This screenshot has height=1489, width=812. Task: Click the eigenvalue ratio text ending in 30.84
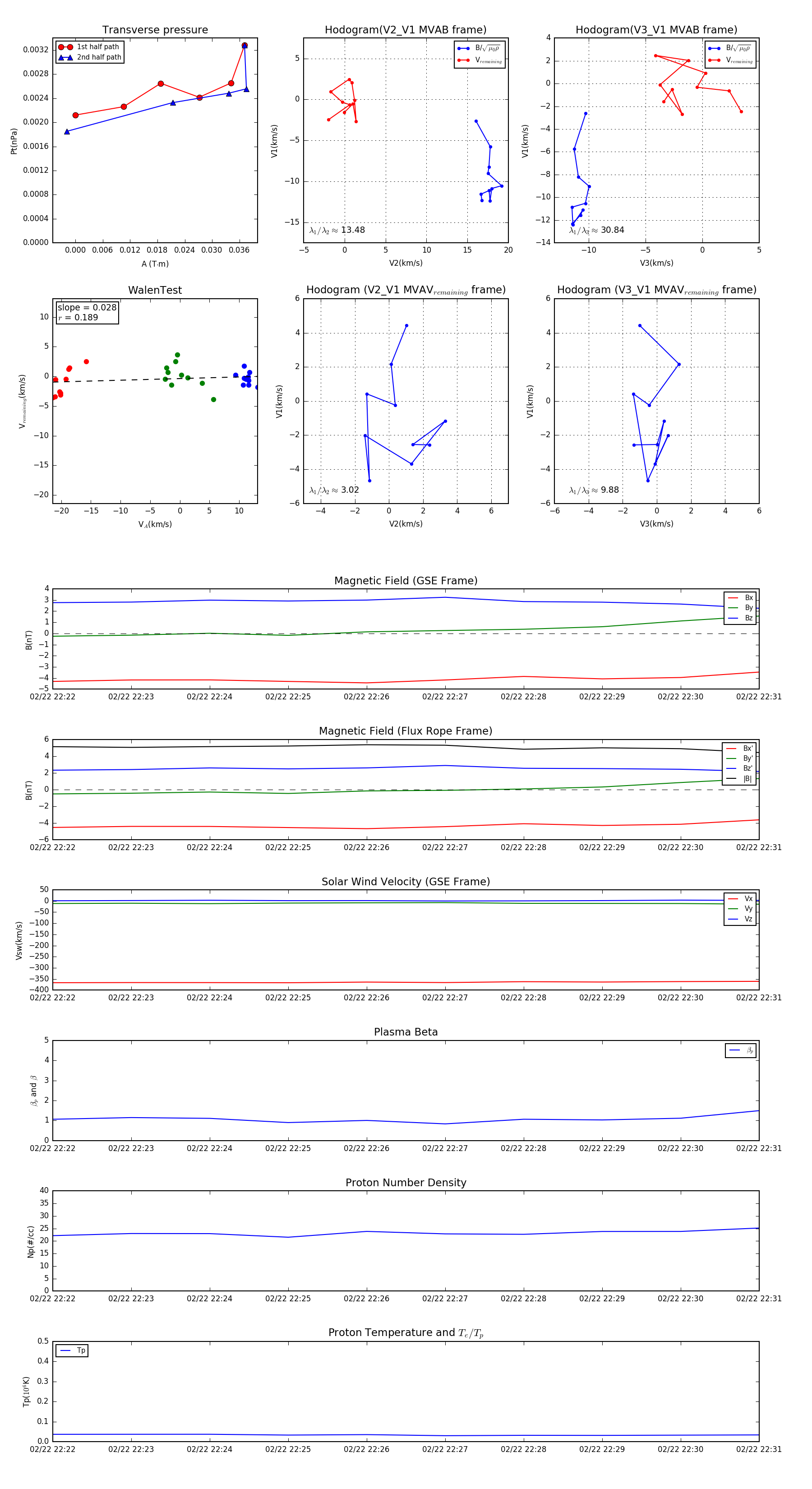[596, 230]
